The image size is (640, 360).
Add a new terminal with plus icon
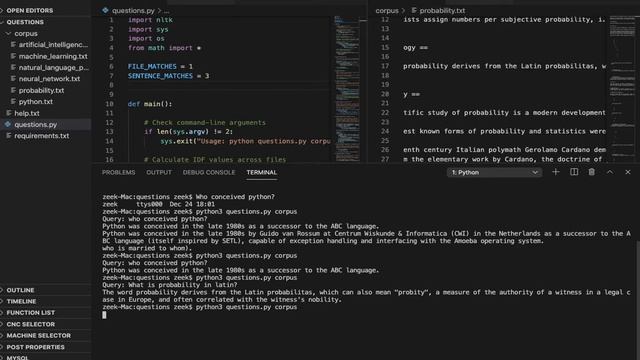tap(556, 172)
